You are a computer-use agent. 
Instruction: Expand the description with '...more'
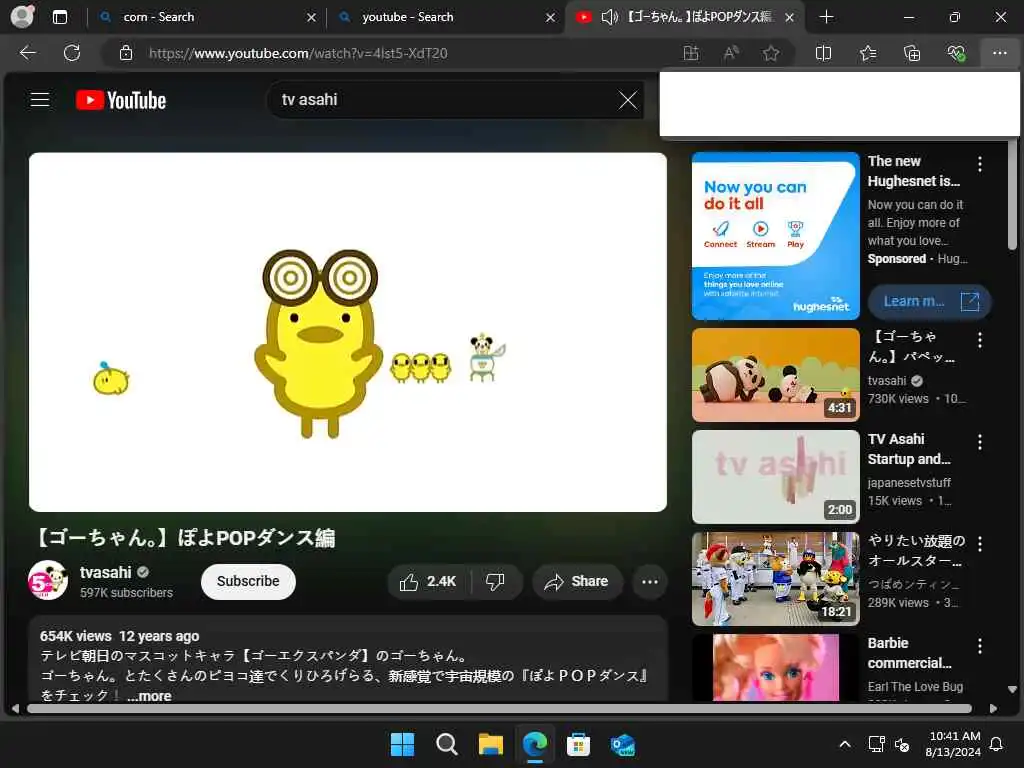point(150,696)
